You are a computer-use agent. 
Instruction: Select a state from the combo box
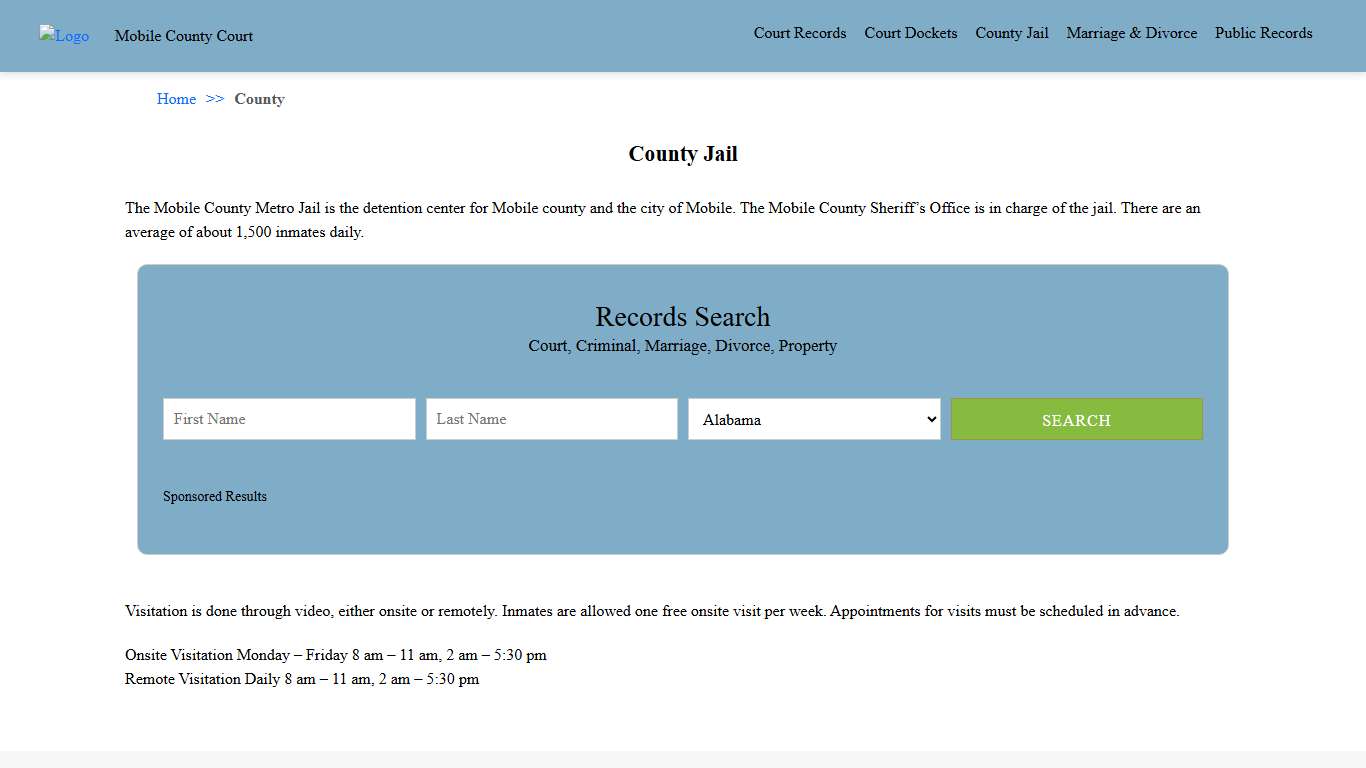point(800,419)
